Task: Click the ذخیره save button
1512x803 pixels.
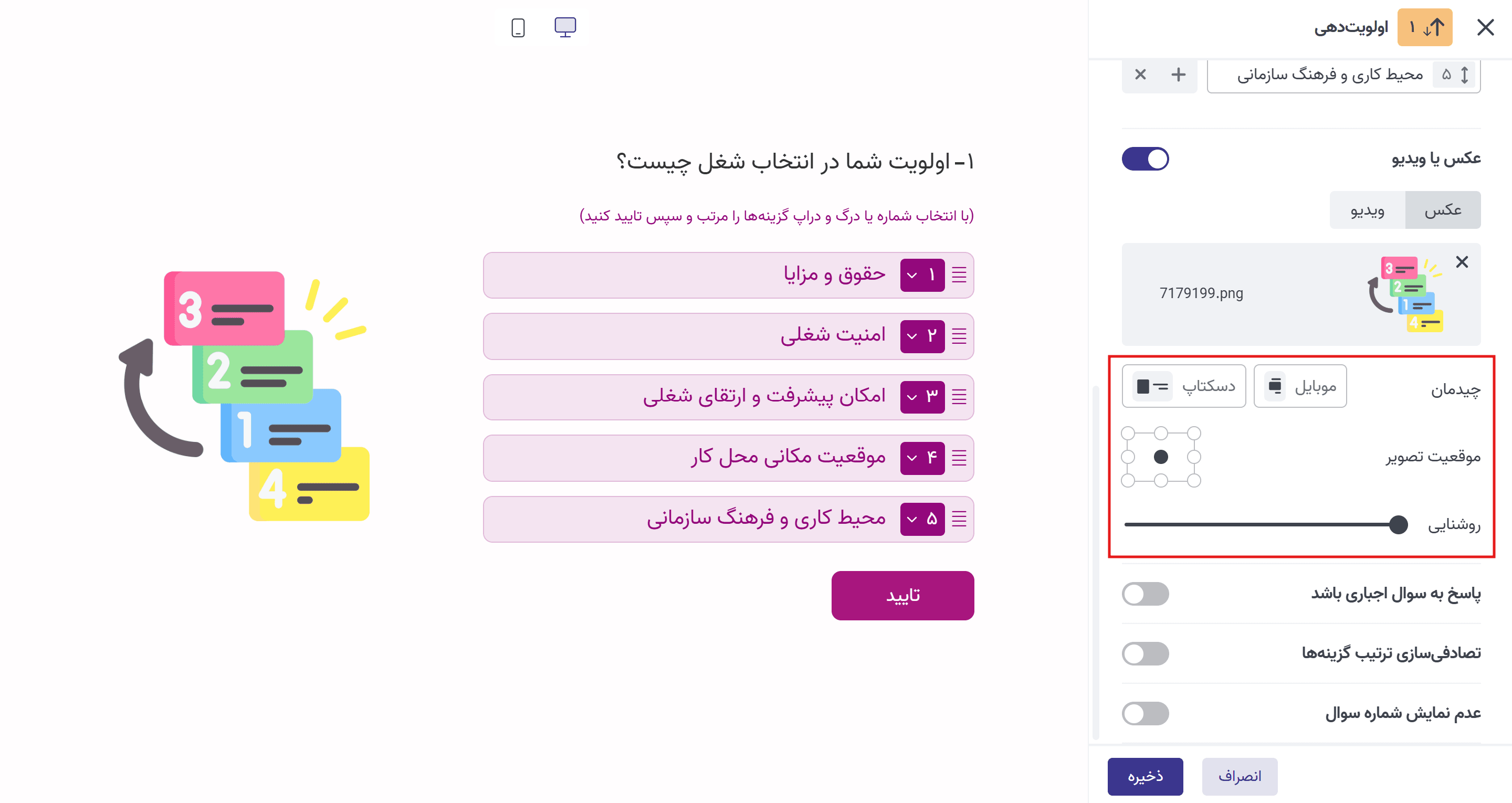Action: point(1145,777)
